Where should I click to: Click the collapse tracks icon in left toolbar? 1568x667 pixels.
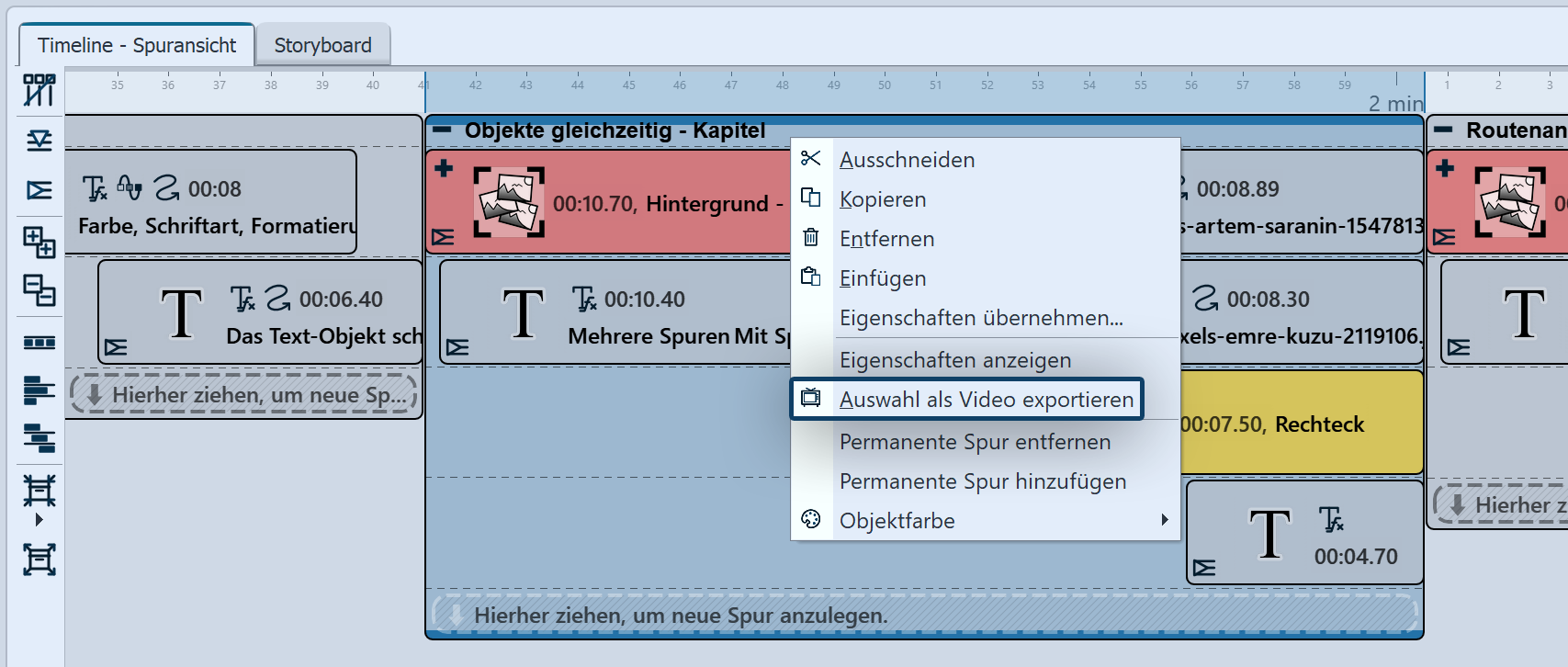tap(39, 141)
